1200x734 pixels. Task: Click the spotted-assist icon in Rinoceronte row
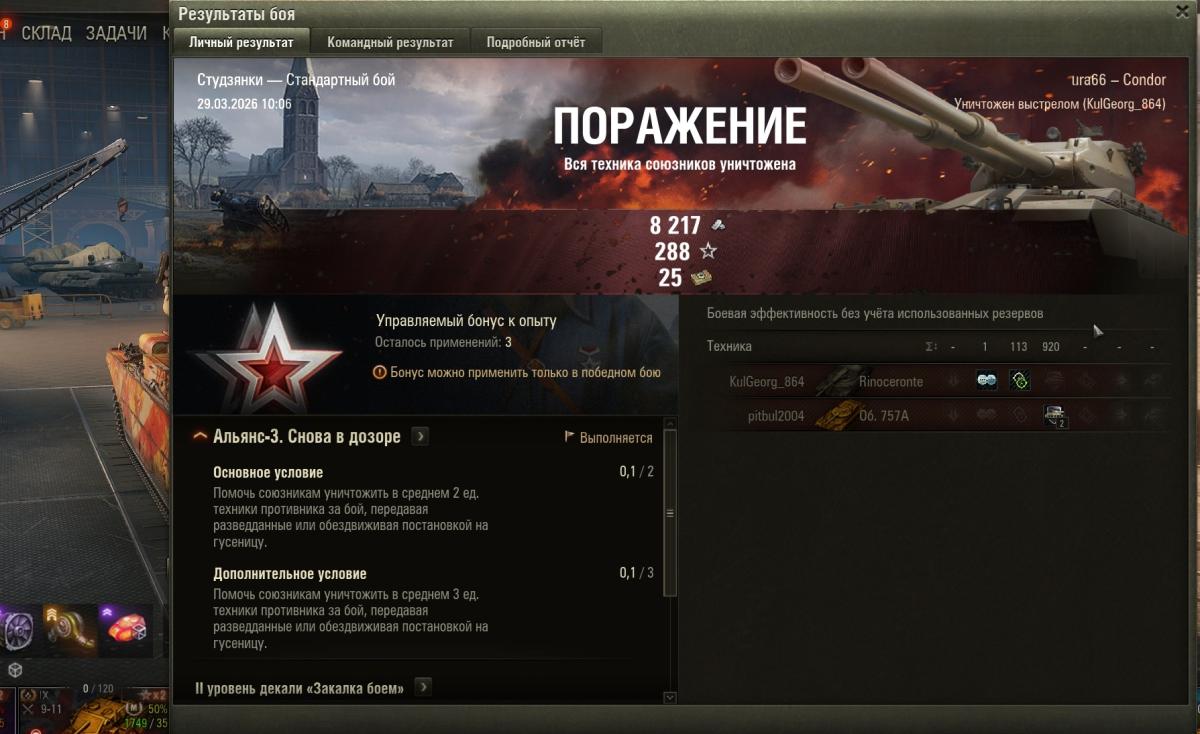tap(987, 381)
